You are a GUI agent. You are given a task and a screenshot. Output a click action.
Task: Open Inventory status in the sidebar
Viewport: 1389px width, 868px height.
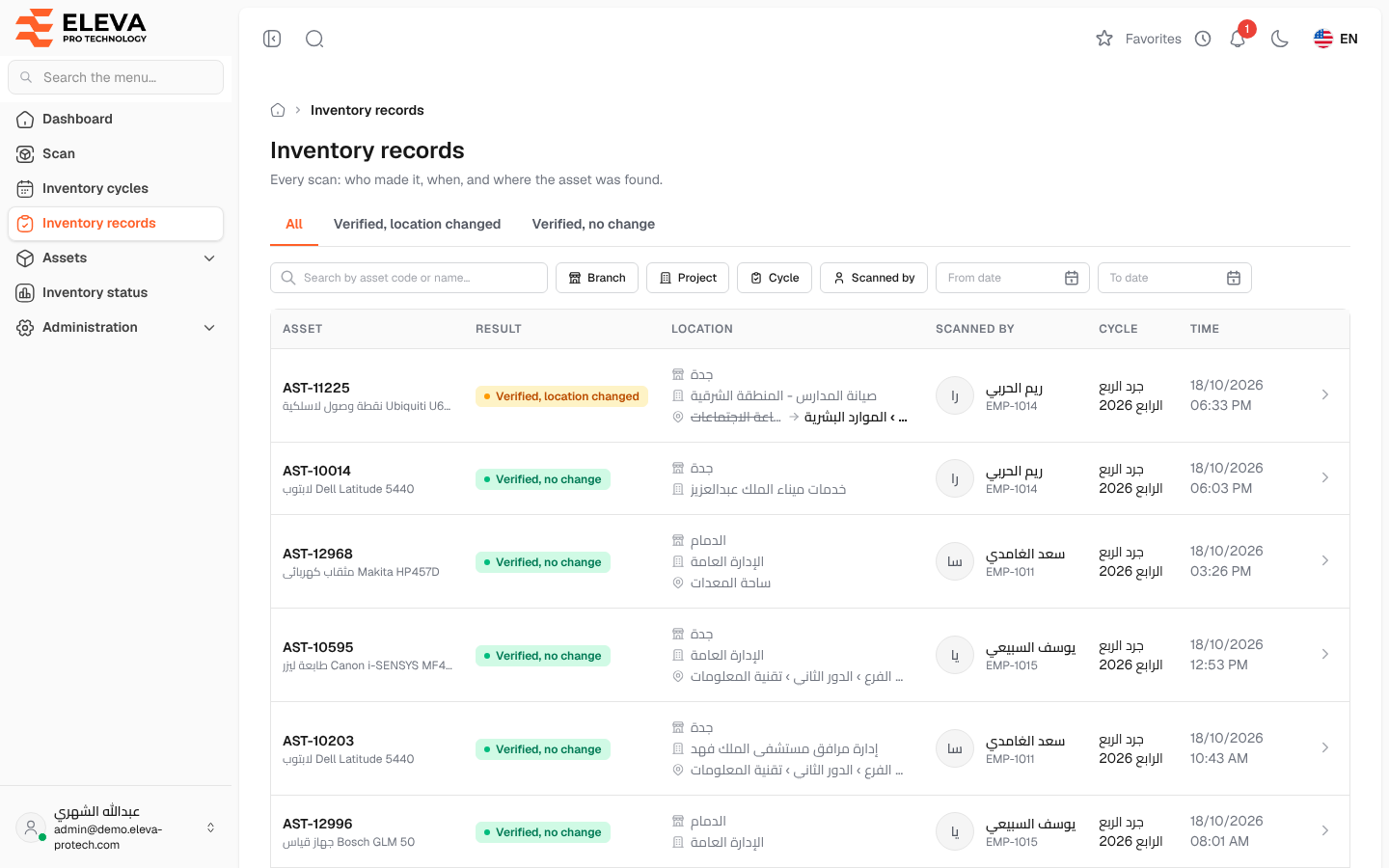(x=116, y=292)
